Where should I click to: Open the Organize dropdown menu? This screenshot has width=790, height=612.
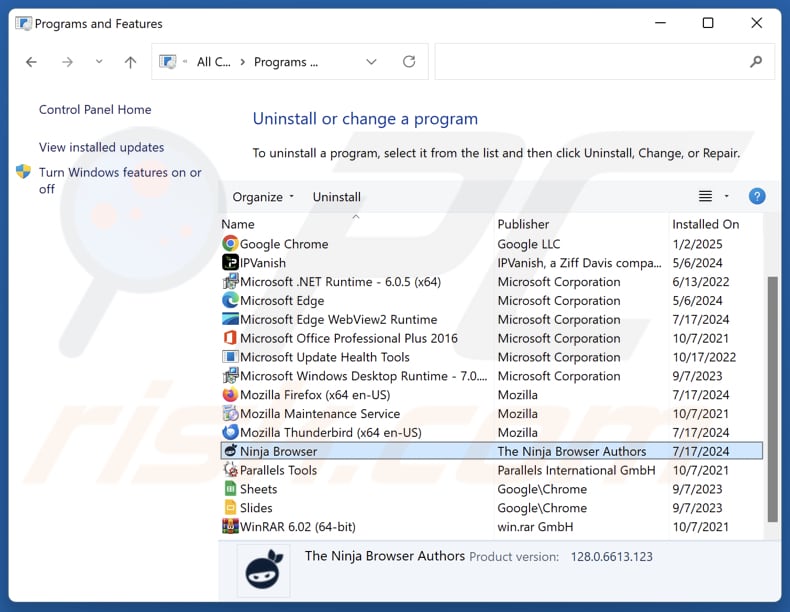262,196
